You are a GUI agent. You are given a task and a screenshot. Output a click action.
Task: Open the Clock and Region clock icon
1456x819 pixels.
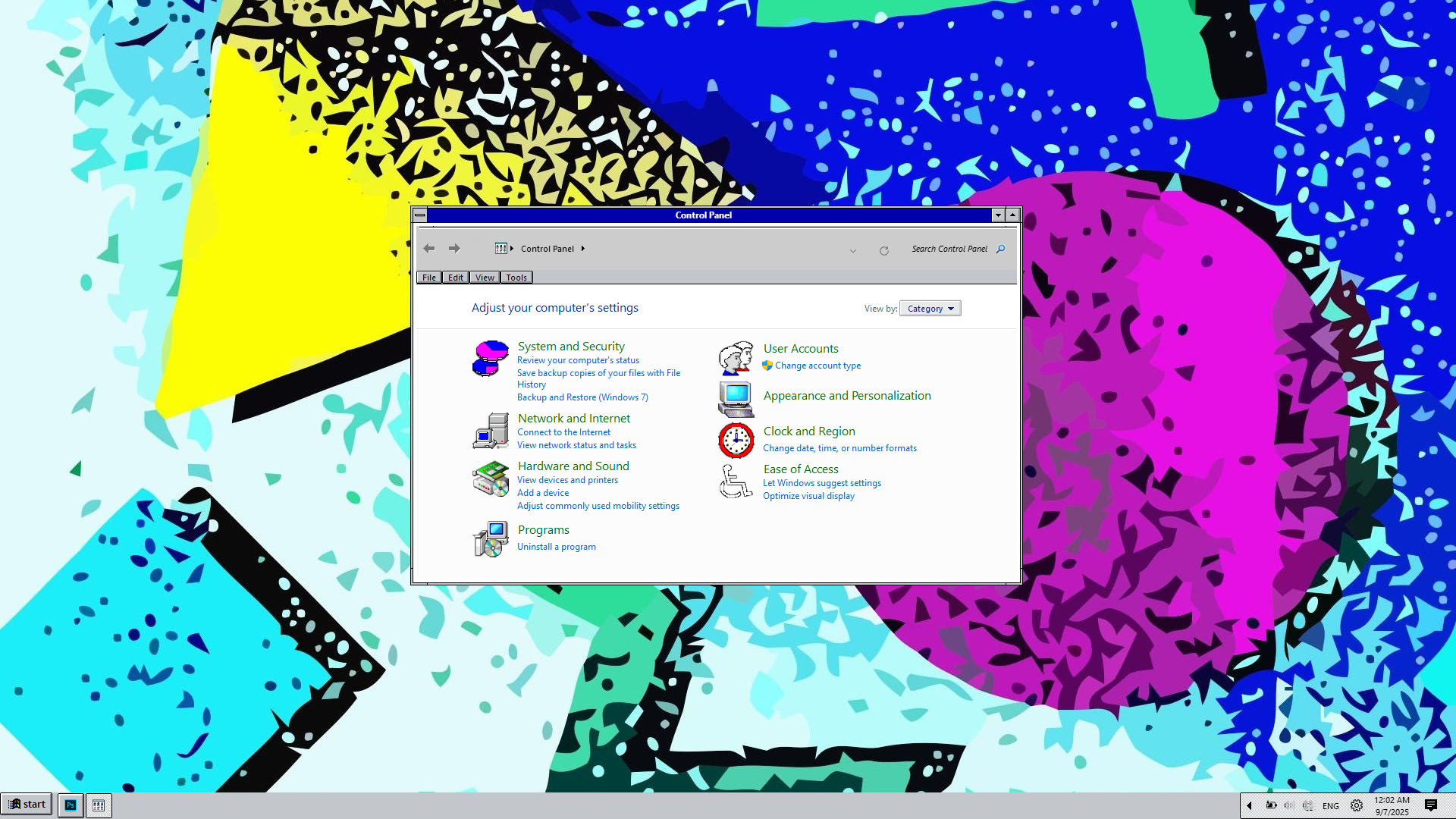pos(736,440)
